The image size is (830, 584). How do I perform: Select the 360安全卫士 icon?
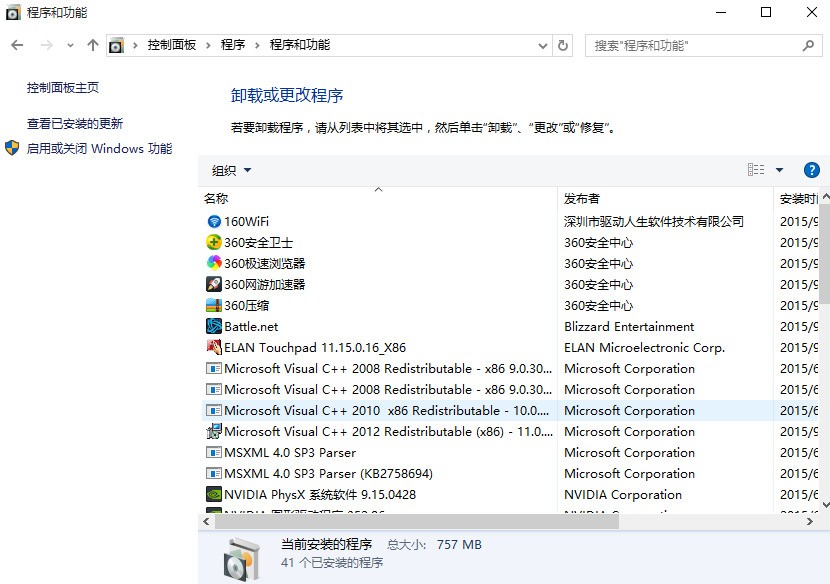pos(214,242)
